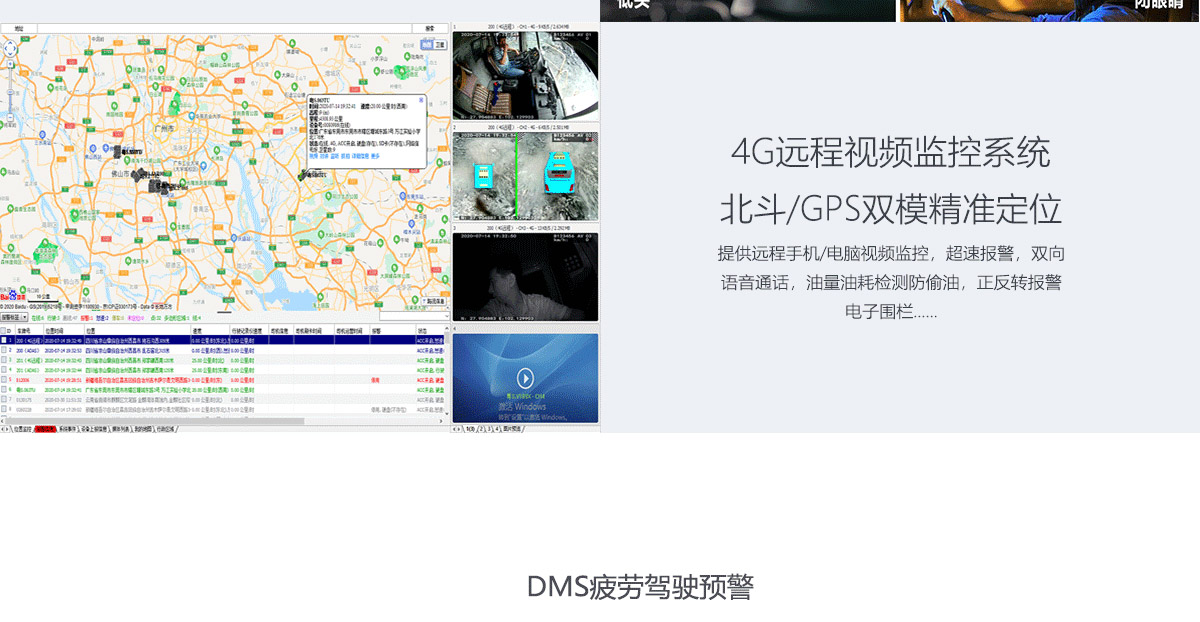Click 抓拍 link in vehicle popup

pyautogui.click(x=345, y=156)
